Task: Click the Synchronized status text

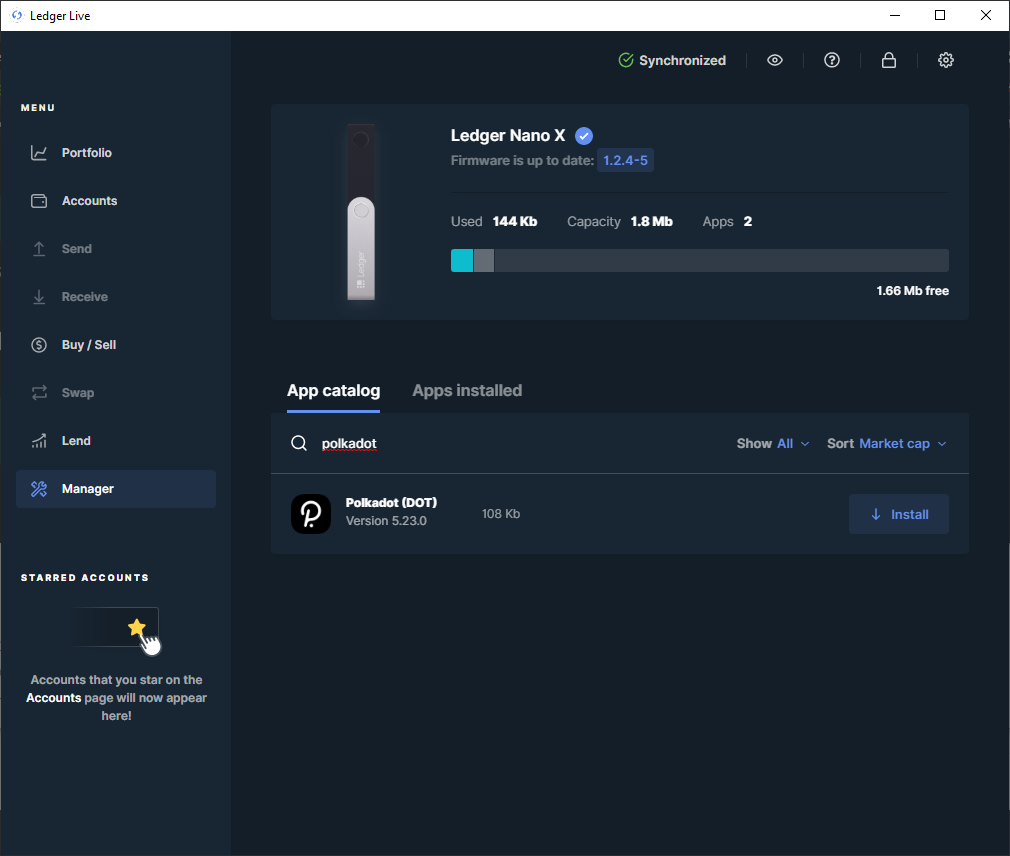Action: pyautogui.click(x=682, y=60)
